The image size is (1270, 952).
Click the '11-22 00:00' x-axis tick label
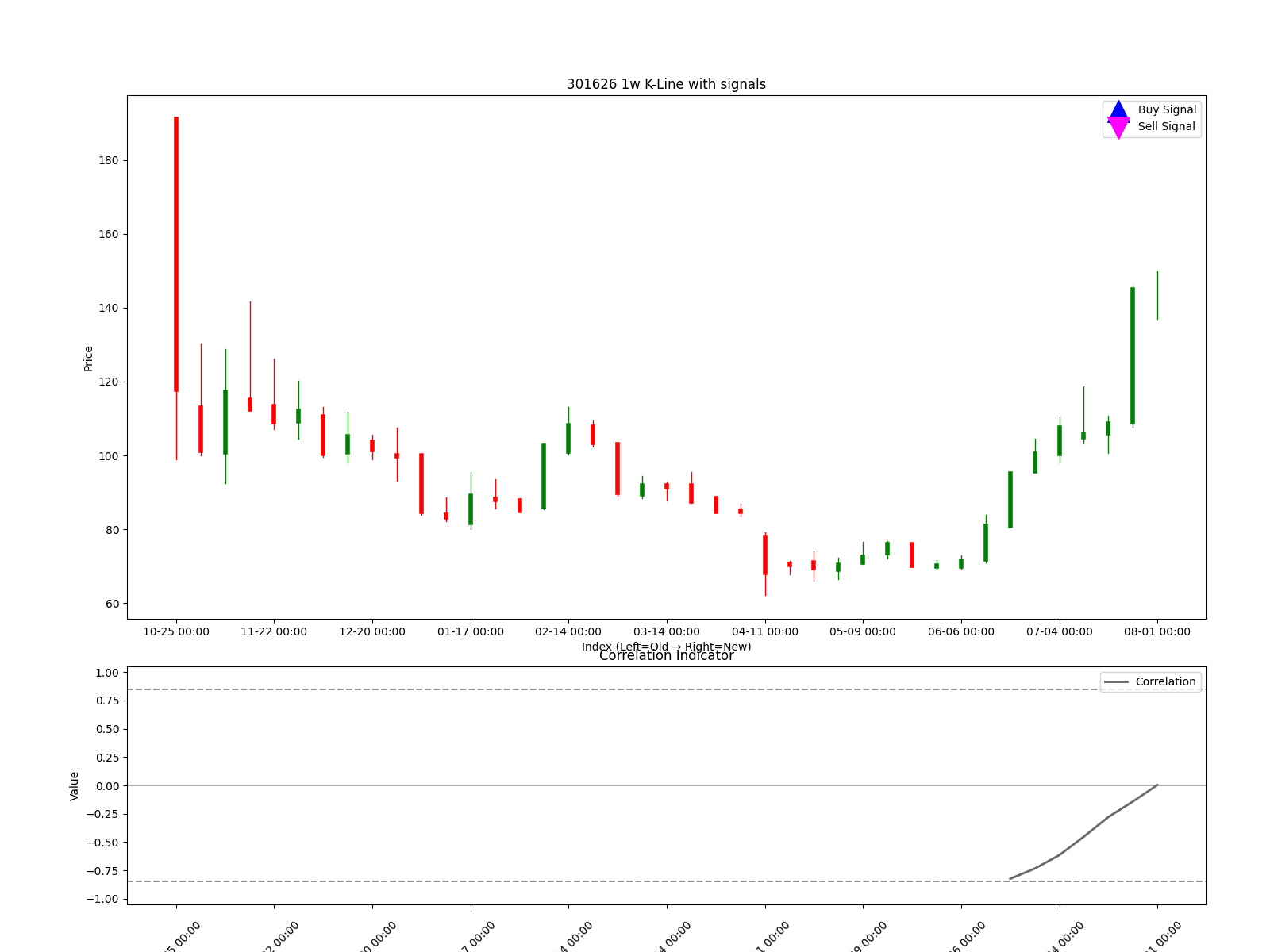pos(274,632)
